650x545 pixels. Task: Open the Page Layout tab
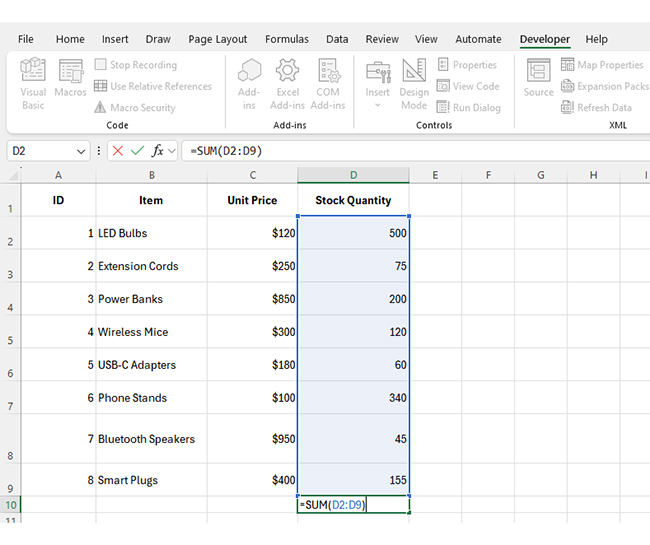coord(217,39)
